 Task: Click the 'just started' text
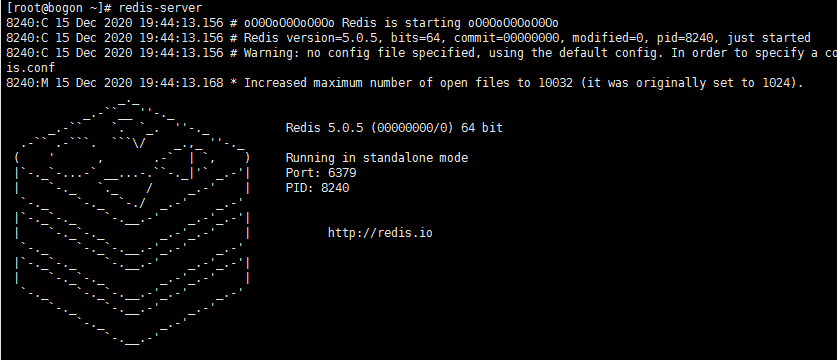(x=769, y=38)
